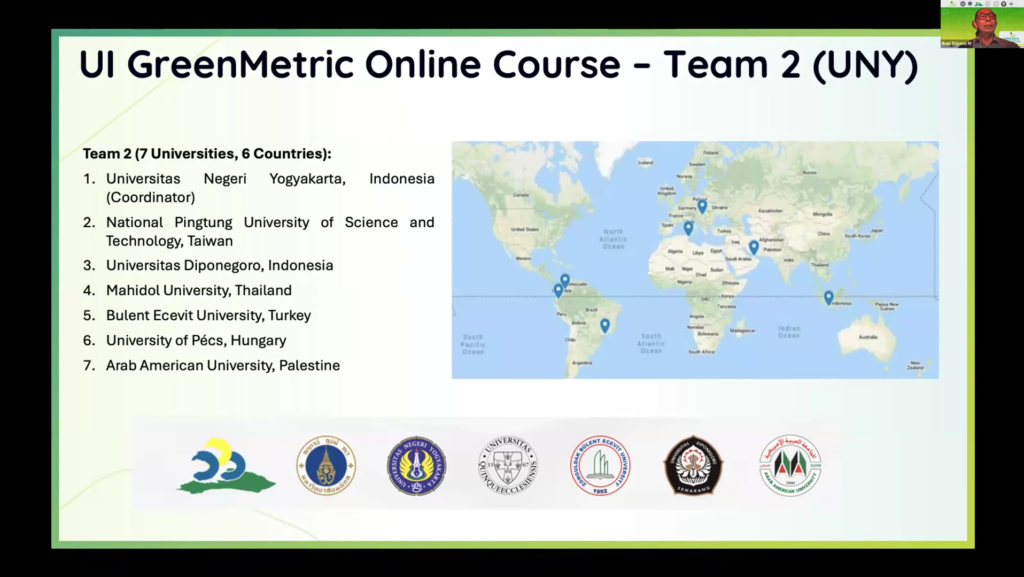Click the map pin between Spain and Turkey
The height and width of the screenshot is (577, 1024).
click(688, 228)
